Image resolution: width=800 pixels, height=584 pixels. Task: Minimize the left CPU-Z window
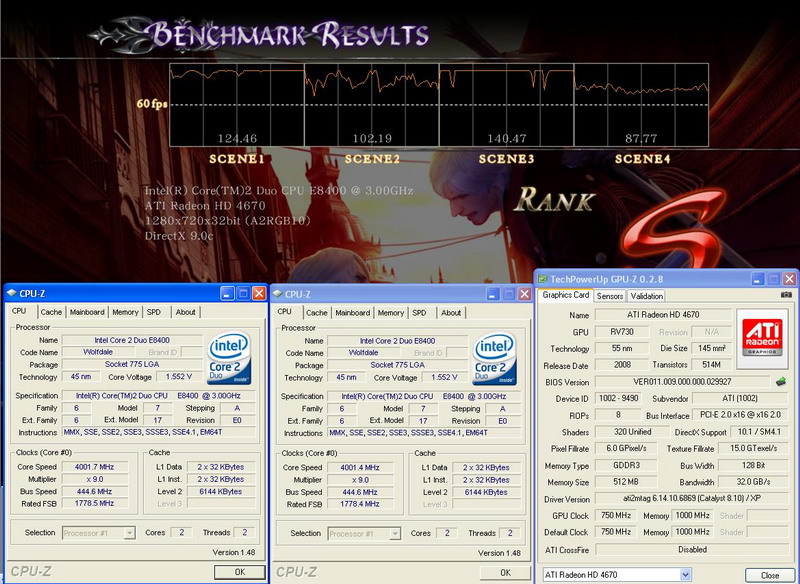(228, 293)
